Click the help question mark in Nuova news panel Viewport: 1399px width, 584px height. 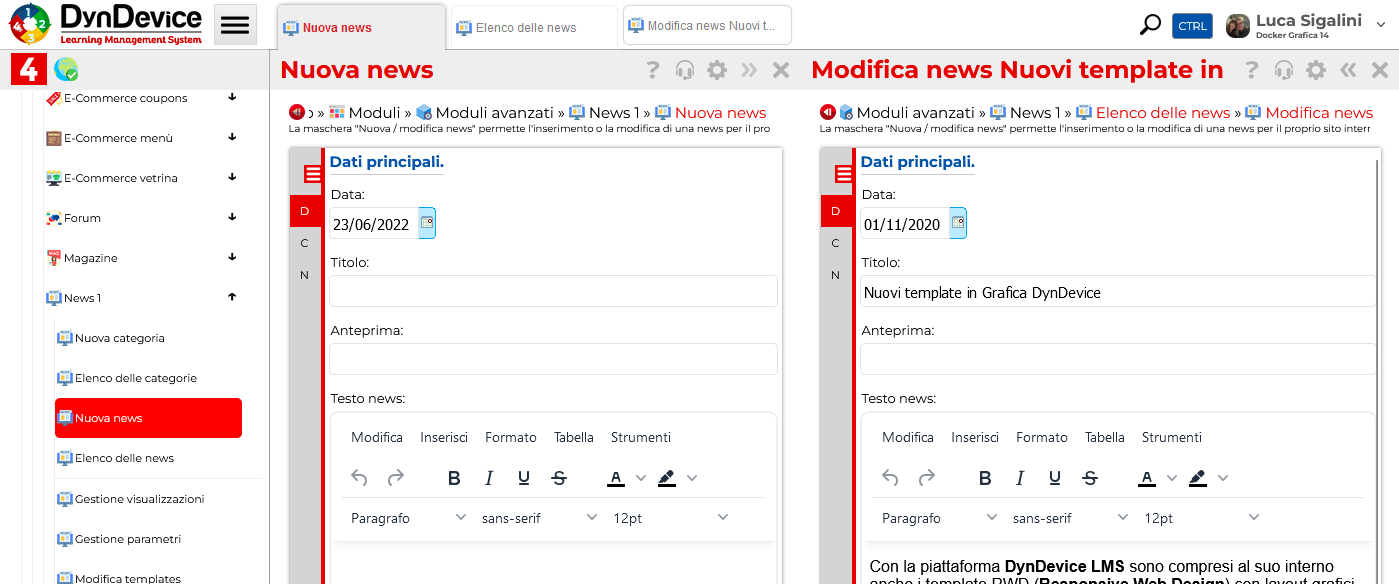pyautogui.click(x=653, y=70)
